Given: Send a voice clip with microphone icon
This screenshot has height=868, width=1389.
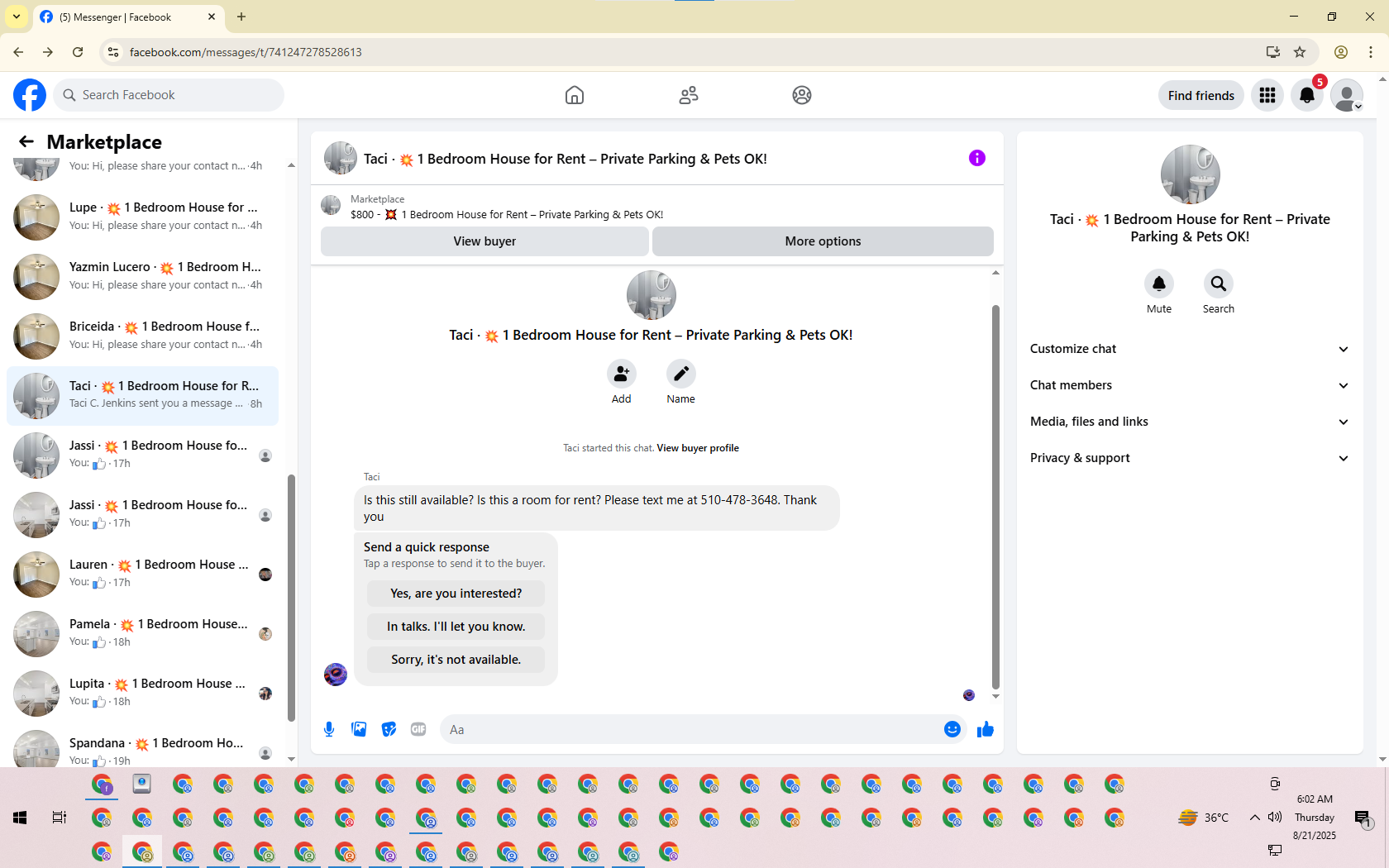Looking at the screenshot, I should [x=329, y=729].
